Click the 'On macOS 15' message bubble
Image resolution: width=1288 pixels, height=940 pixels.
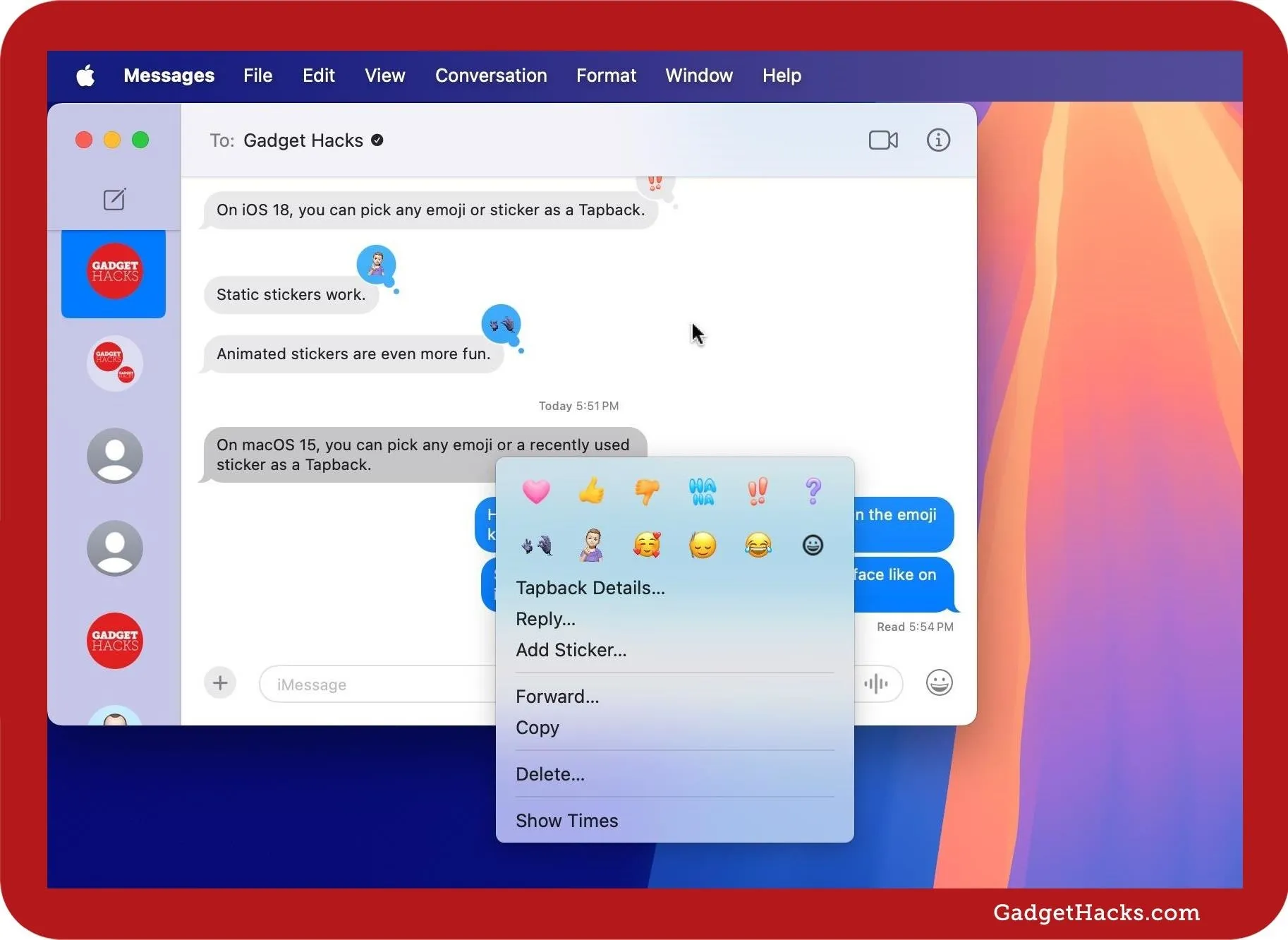[424, 455]
